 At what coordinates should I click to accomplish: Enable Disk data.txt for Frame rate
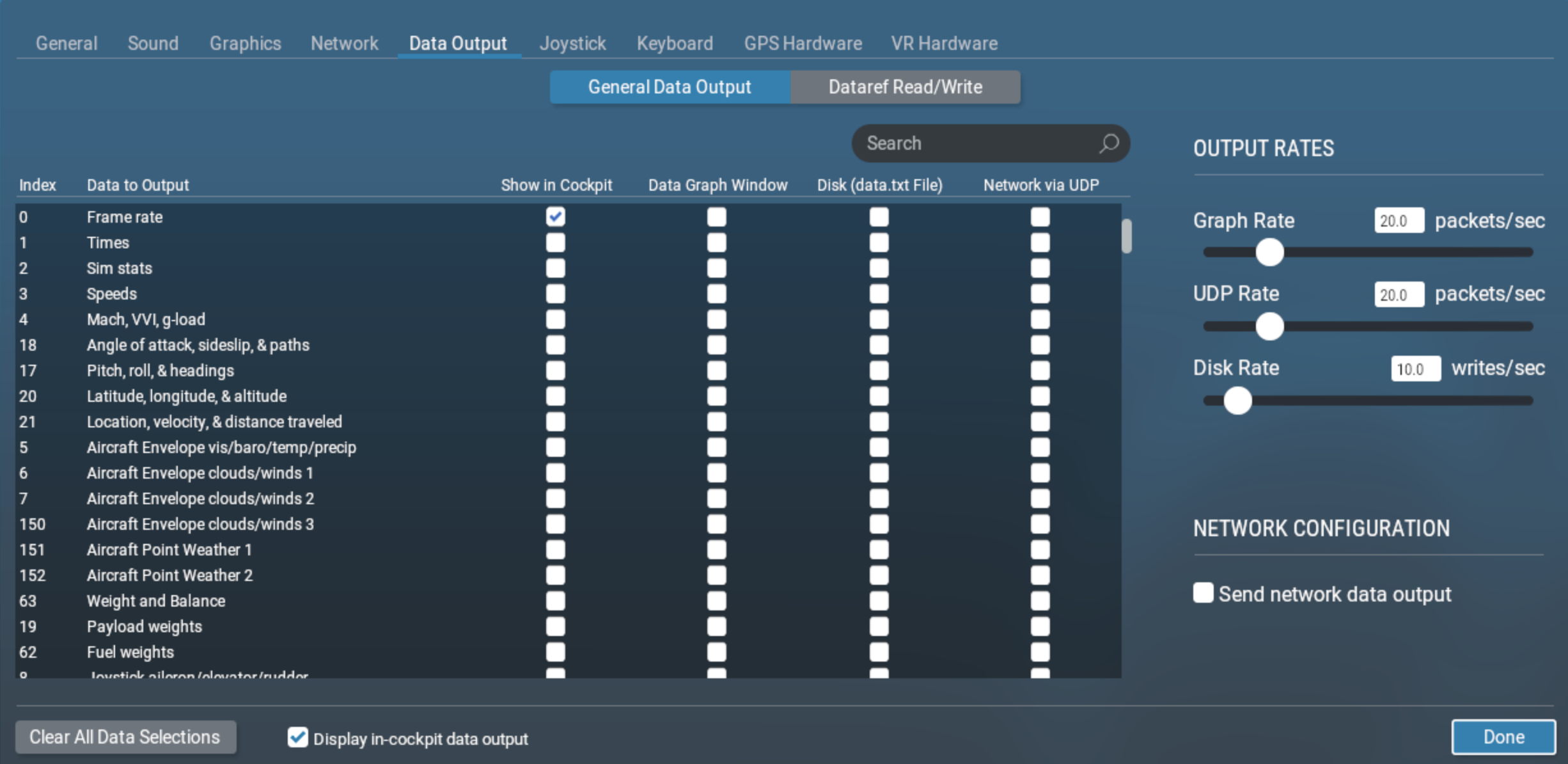tap(879, 216)
